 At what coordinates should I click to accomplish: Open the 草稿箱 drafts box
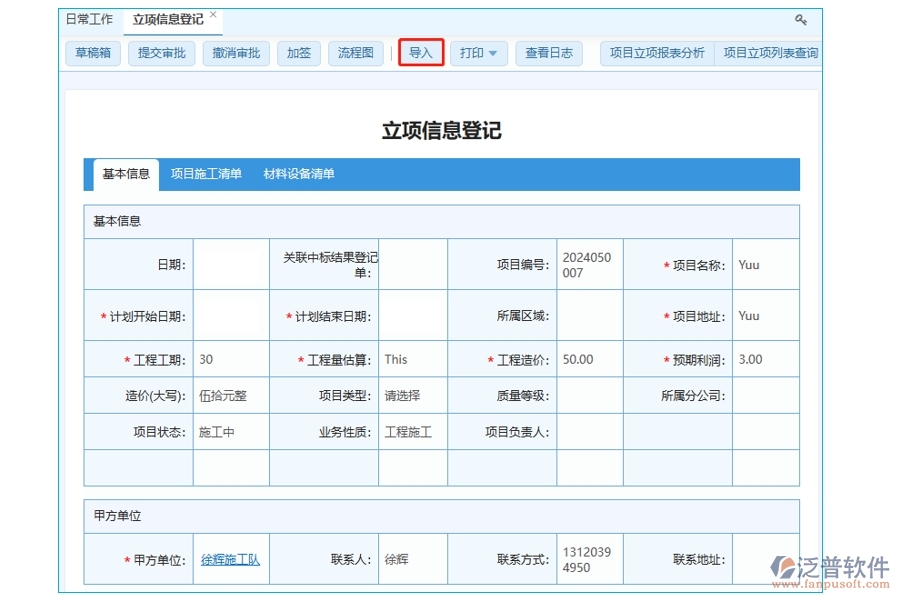click(x=91, y=53)
